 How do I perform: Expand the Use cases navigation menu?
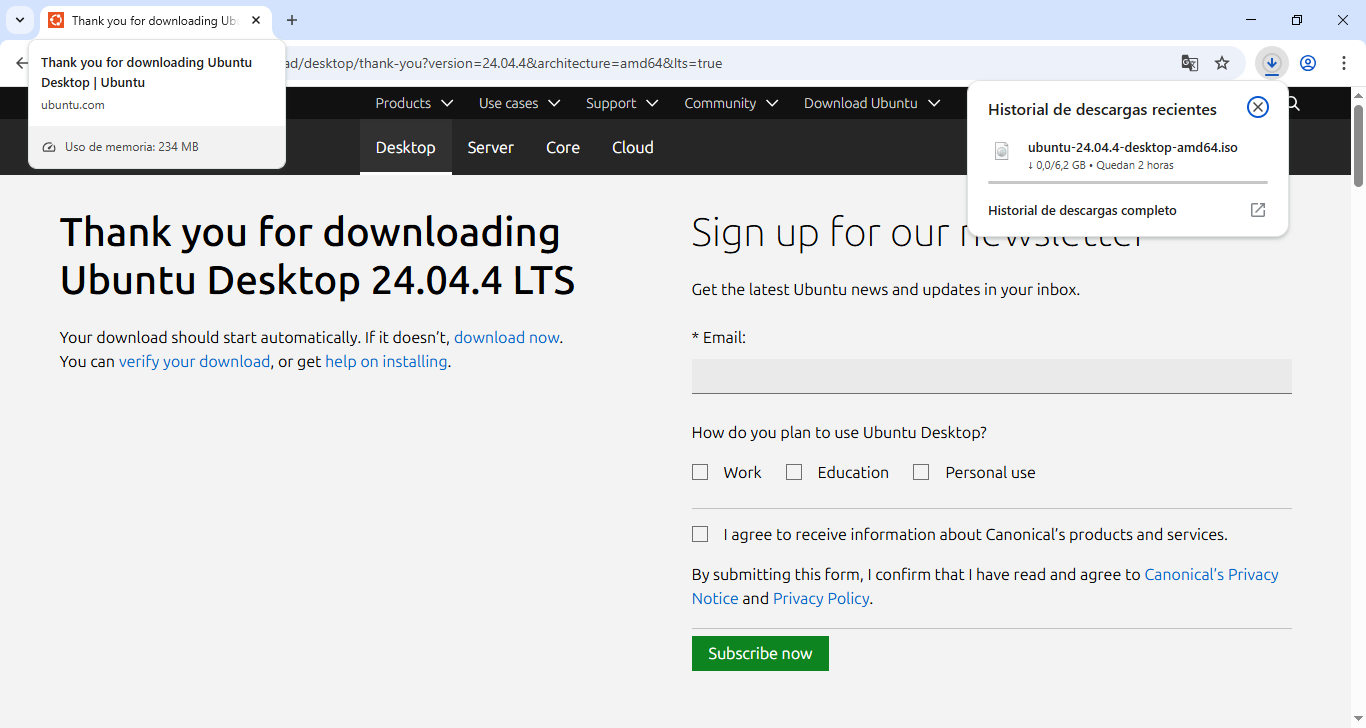point(520,103)
